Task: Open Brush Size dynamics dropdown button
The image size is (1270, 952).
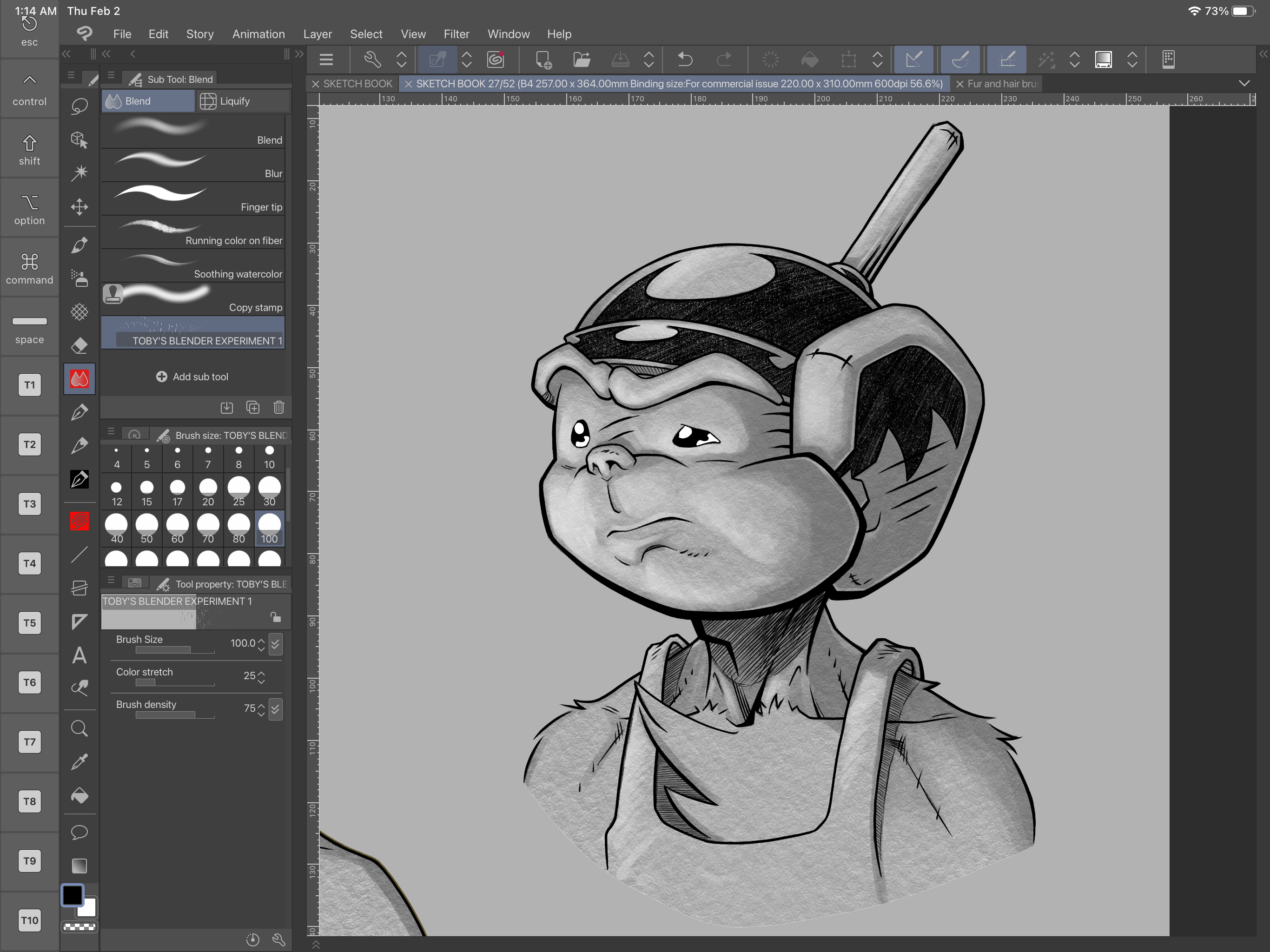Action: pos(276,644)
